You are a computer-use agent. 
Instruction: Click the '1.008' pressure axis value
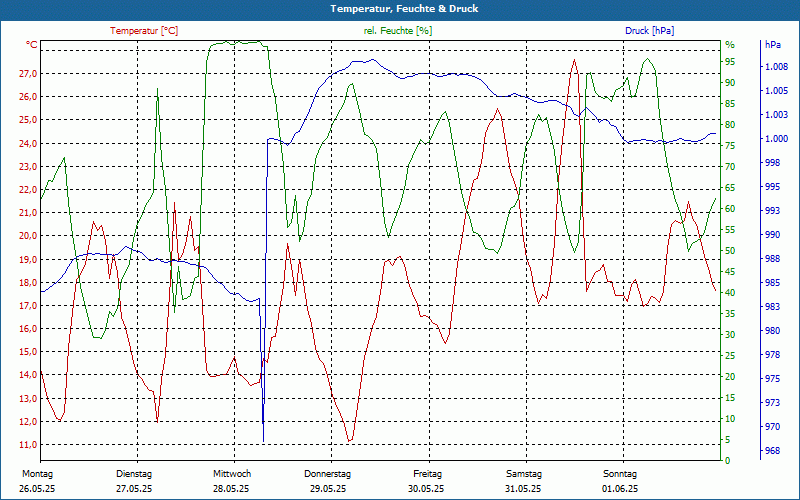tap(777, 67)
